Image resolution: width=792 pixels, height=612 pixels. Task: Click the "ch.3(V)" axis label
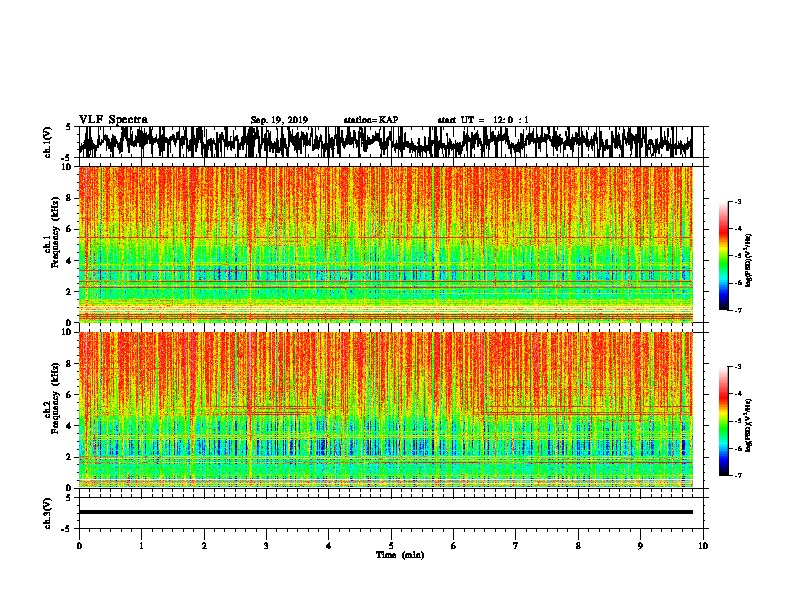pos(47,513)
